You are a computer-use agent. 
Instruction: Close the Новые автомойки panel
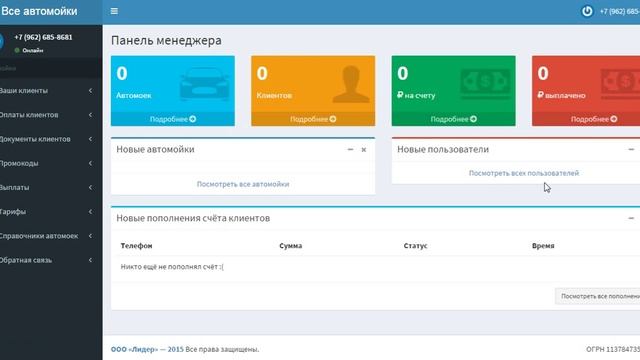coord(364,150)
